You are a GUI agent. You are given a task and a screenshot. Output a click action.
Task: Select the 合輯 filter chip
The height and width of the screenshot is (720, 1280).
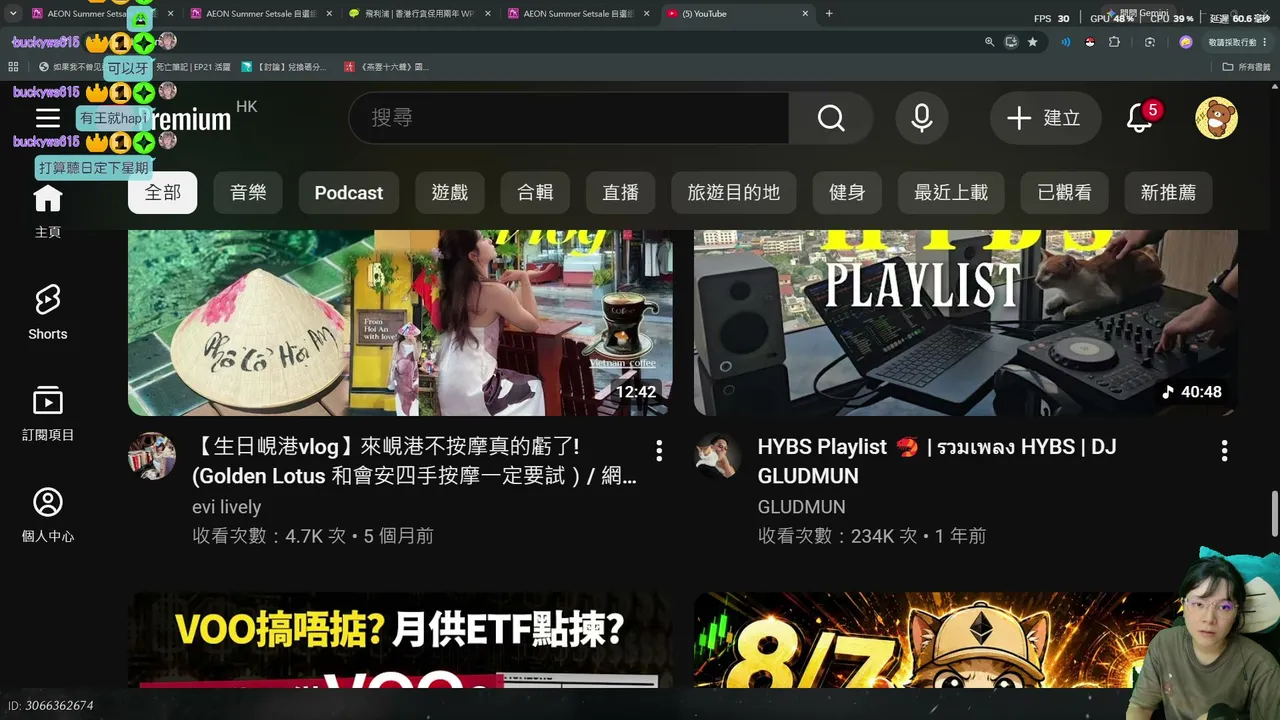(x=535, y=193)
